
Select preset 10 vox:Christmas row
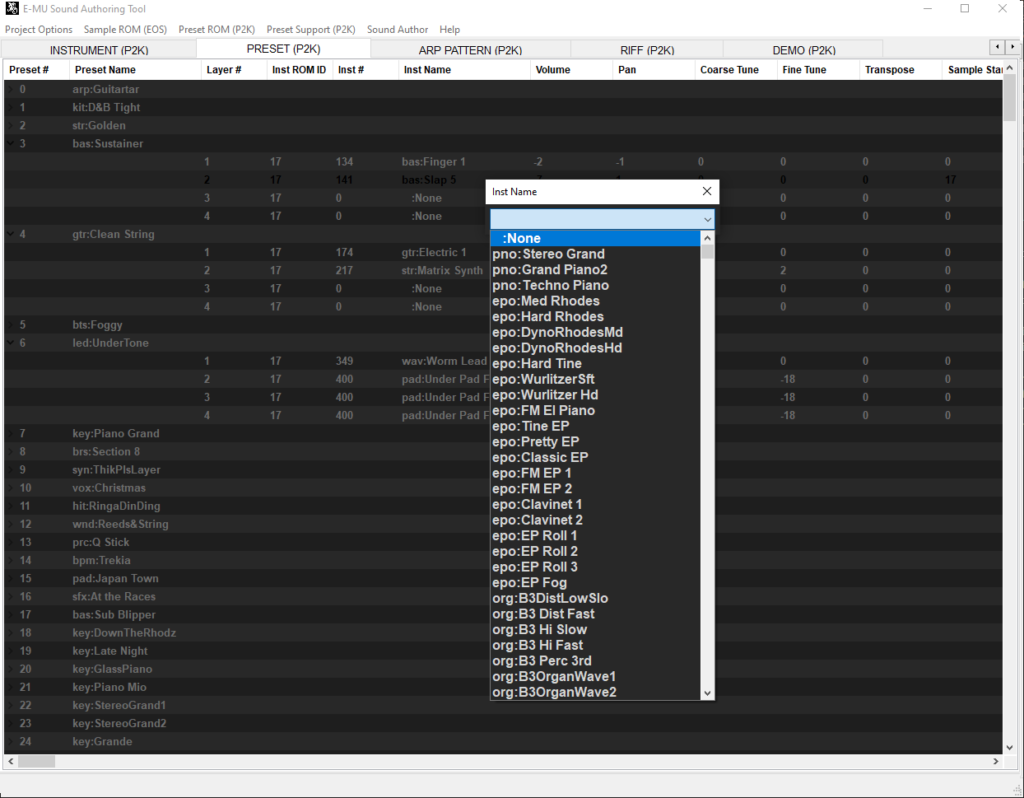pos(503,488)
